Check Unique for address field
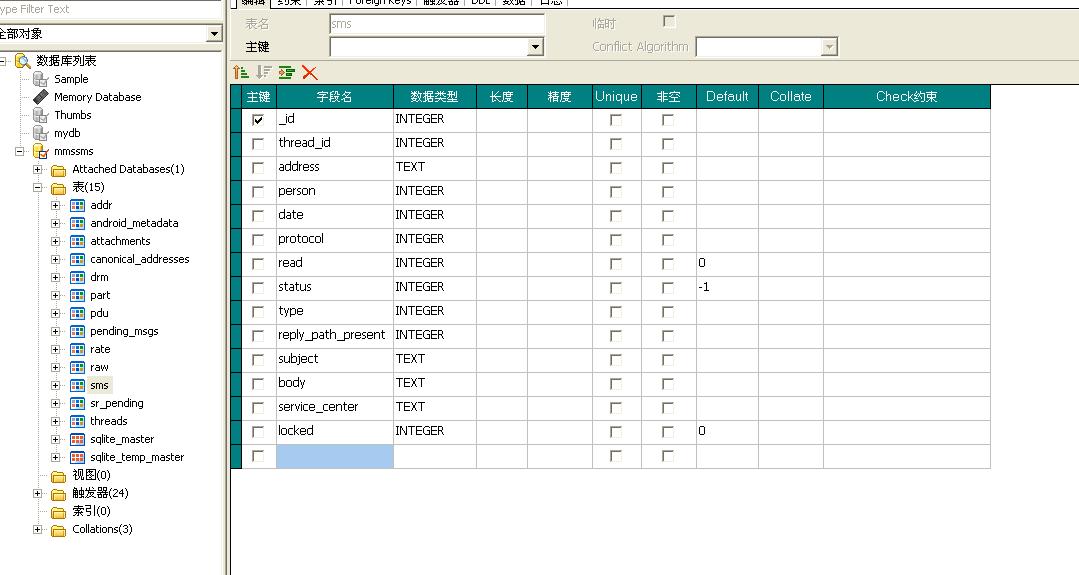 616,168
